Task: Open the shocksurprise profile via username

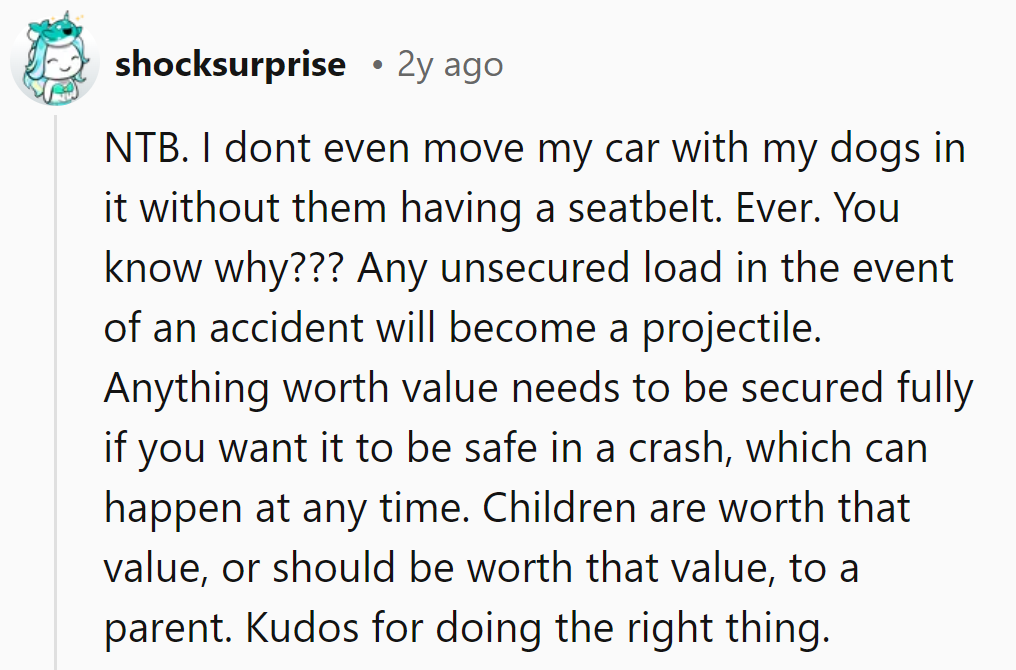Action: 230,65
